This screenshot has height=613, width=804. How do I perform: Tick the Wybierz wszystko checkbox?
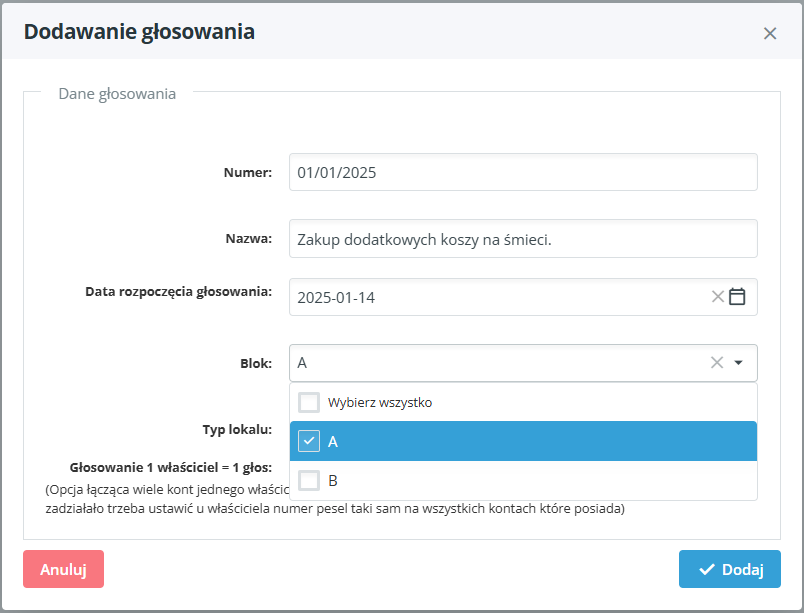point(309,402)
